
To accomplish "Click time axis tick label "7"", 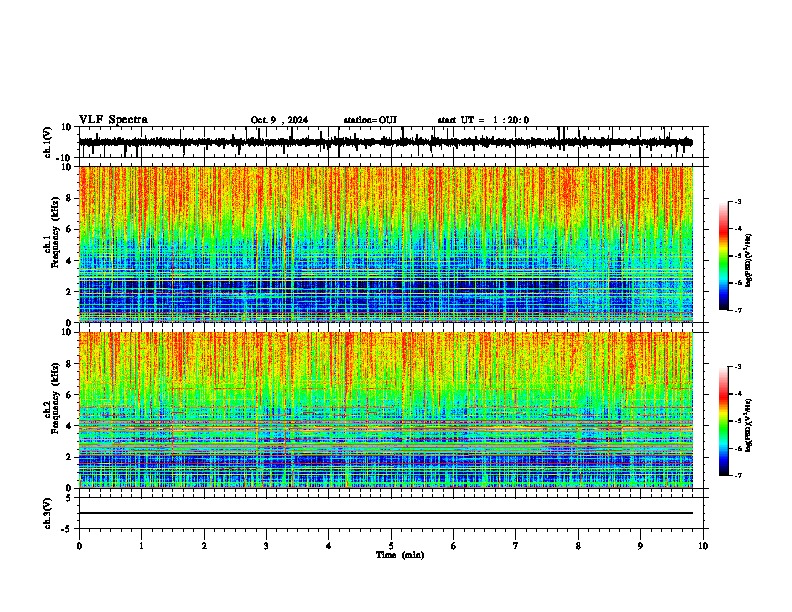I will coord(516,546).
